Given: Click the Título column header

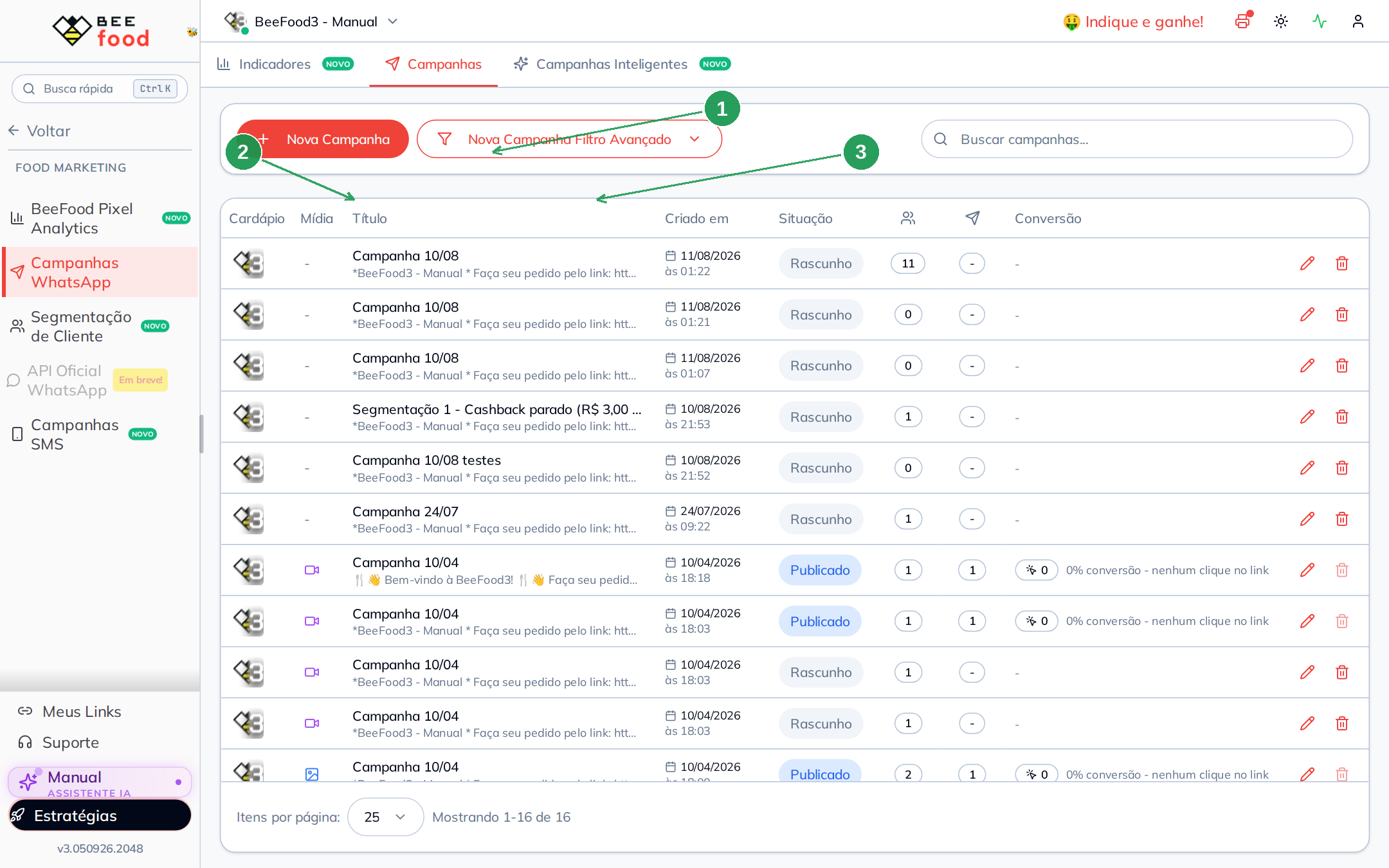Looking at the screenshot, I should (x=370, y=218).
